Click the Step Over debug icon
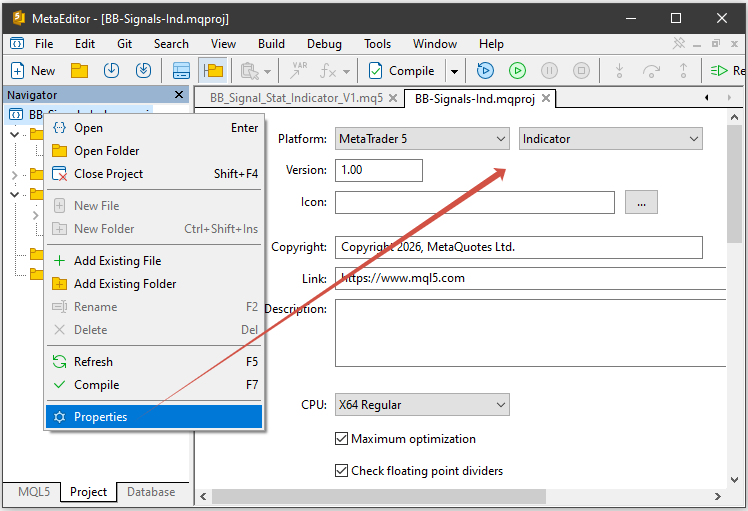748x511 pixels. (x=651, y=71)
